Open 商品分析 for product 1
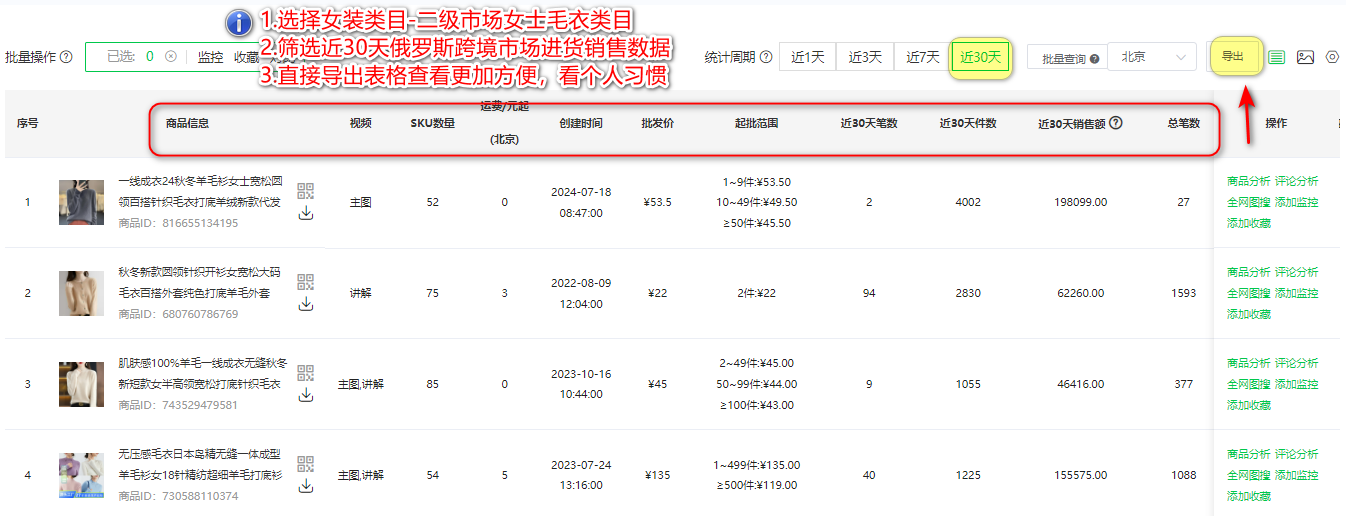1346x516 pixels. (x=1248, y=181)
